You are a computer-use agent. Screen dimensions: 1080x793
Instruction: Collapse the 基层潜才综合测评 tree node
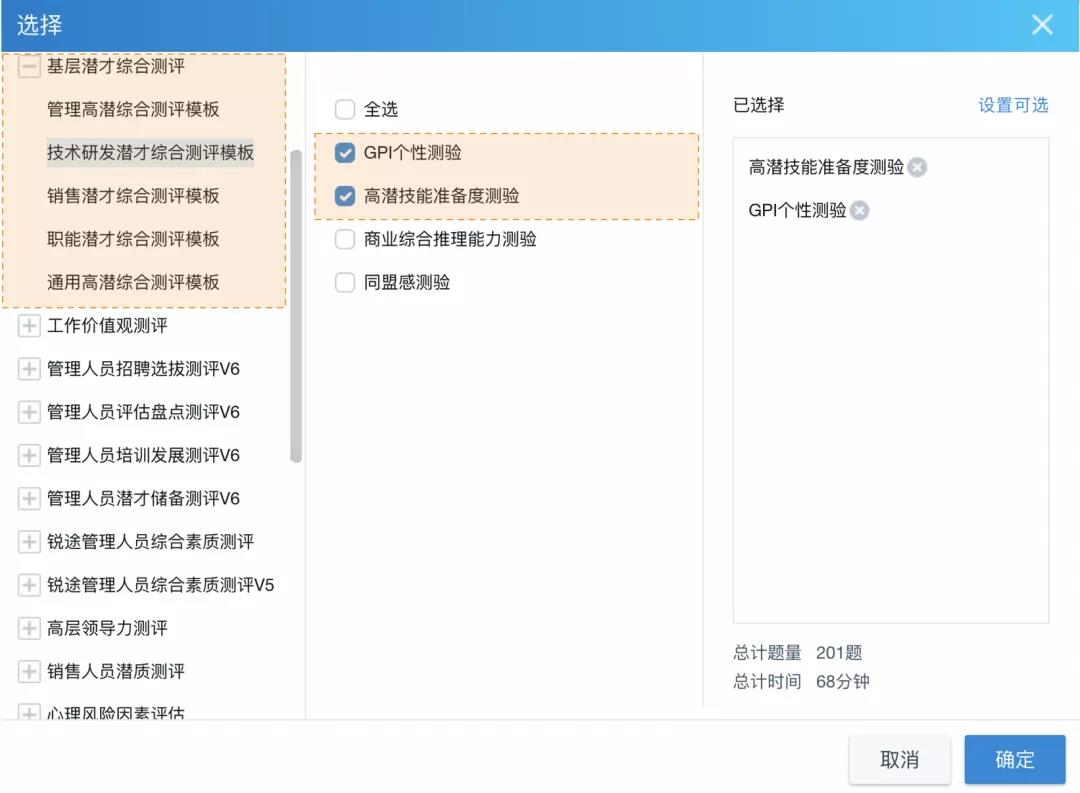point(29,67)
